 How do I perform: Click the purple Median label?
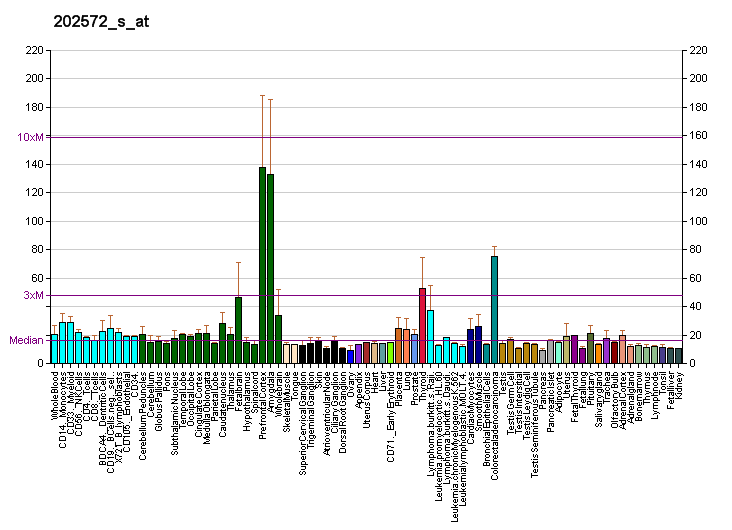pyautogui.click(x=26, y=340)
